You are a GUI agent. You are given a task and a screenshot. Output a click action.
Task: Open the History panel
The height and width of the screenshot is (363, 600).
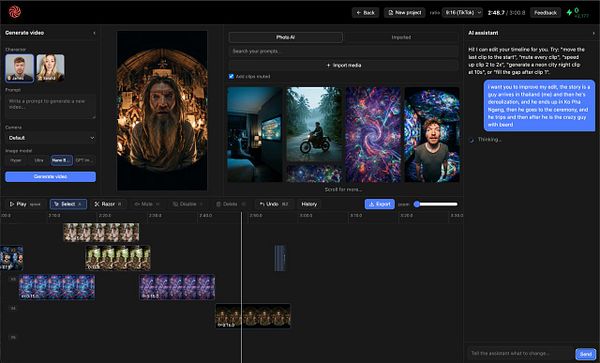tap(309, 204)
